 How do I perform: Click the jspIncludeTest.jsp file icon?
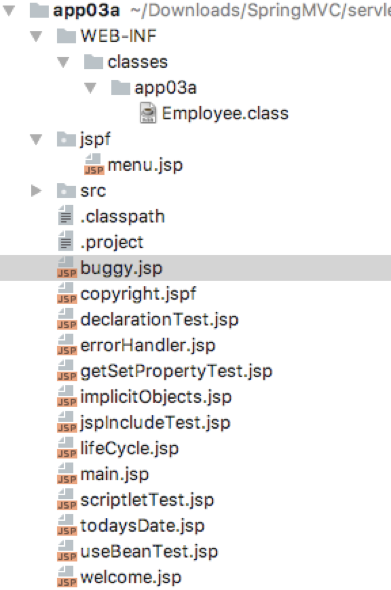[x=67, y=422]
